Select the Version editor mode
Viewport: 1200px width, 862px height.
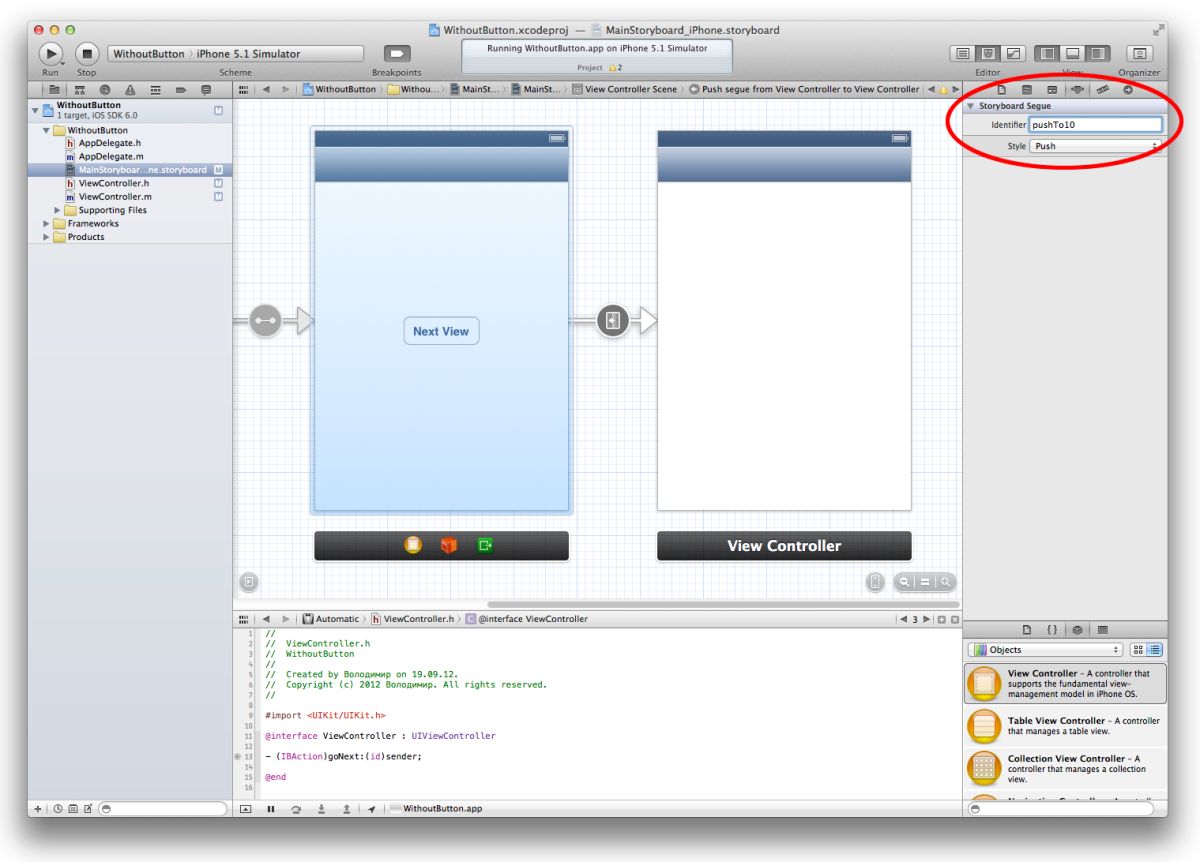(1013, 53)
